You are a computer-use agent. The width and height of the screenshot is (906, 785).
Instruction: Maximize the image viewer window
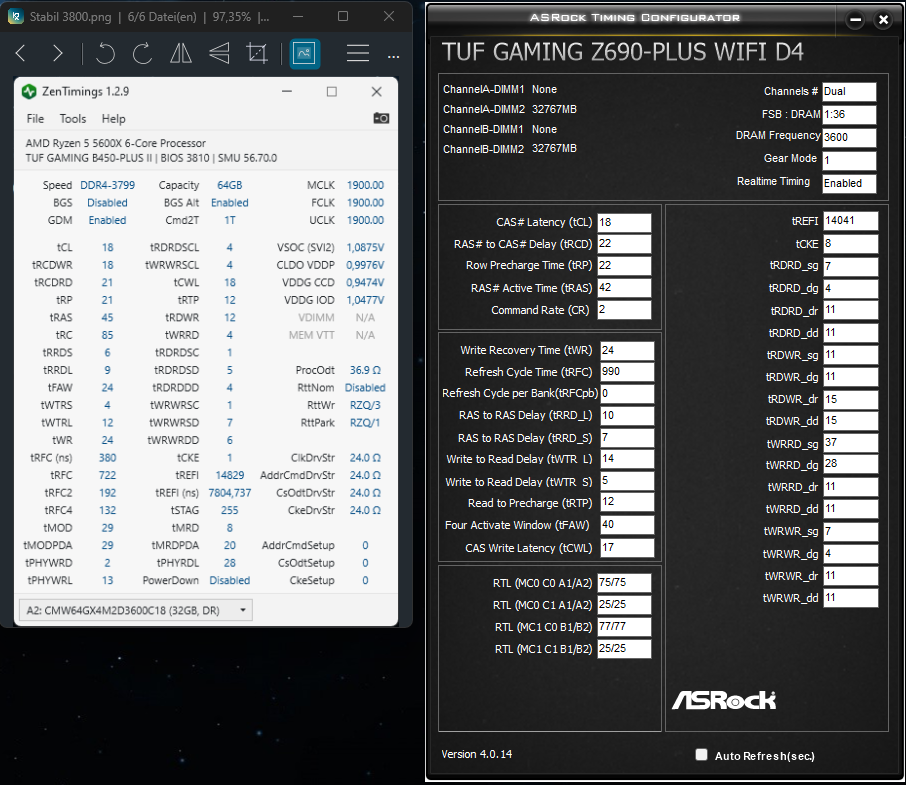coord(343,16)
